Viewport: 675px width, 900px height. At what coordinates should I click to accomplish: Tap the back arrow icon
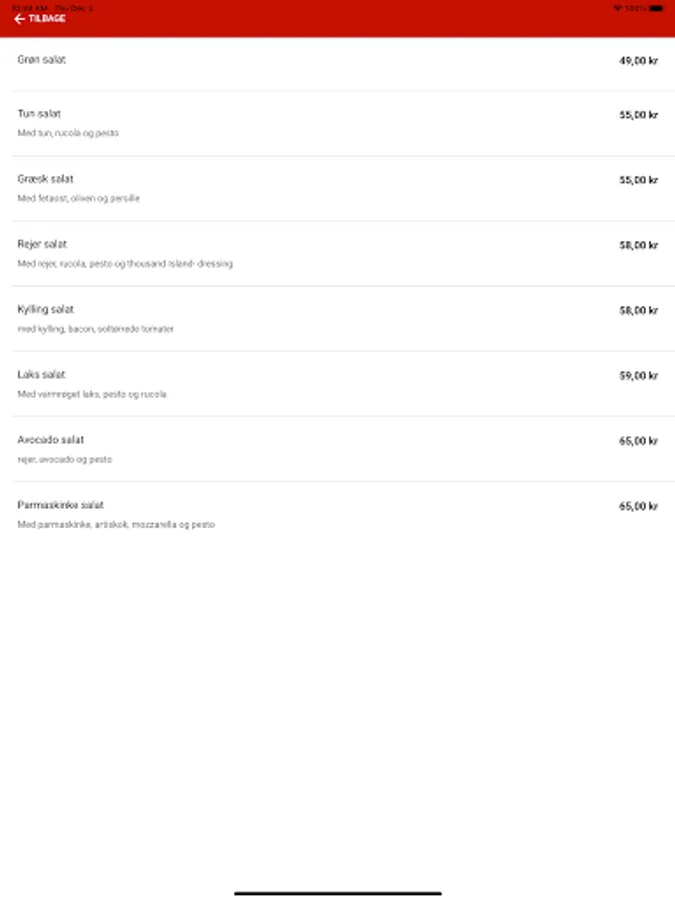19,19
